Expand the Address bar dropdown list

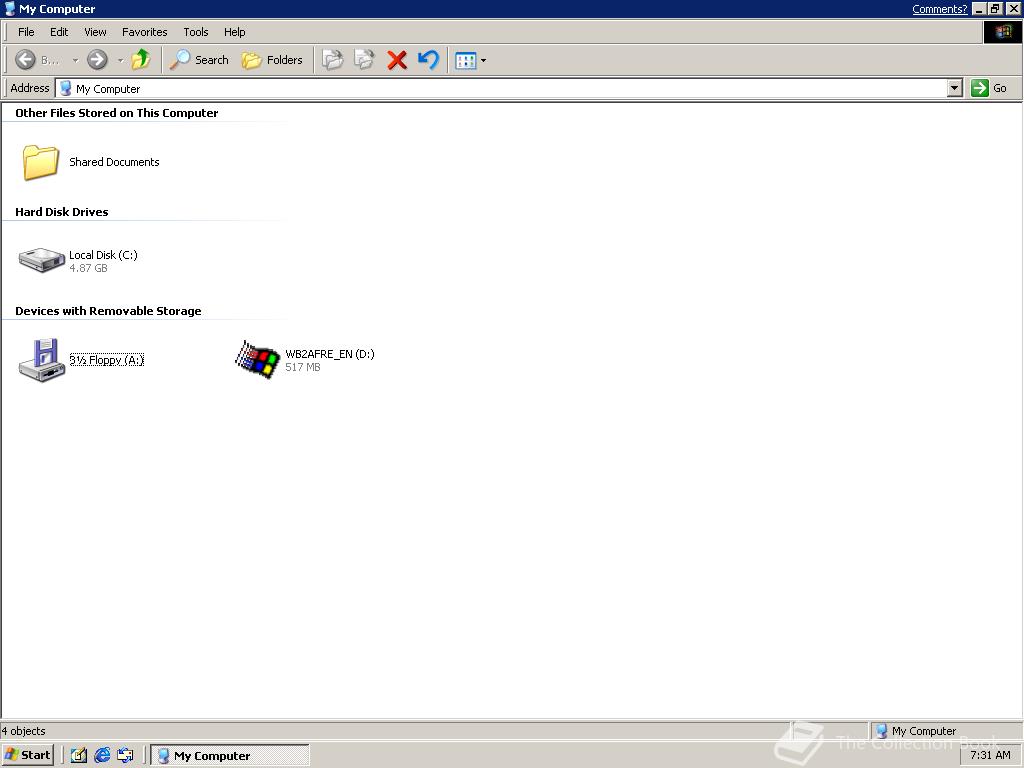click(x=954, y=88)
